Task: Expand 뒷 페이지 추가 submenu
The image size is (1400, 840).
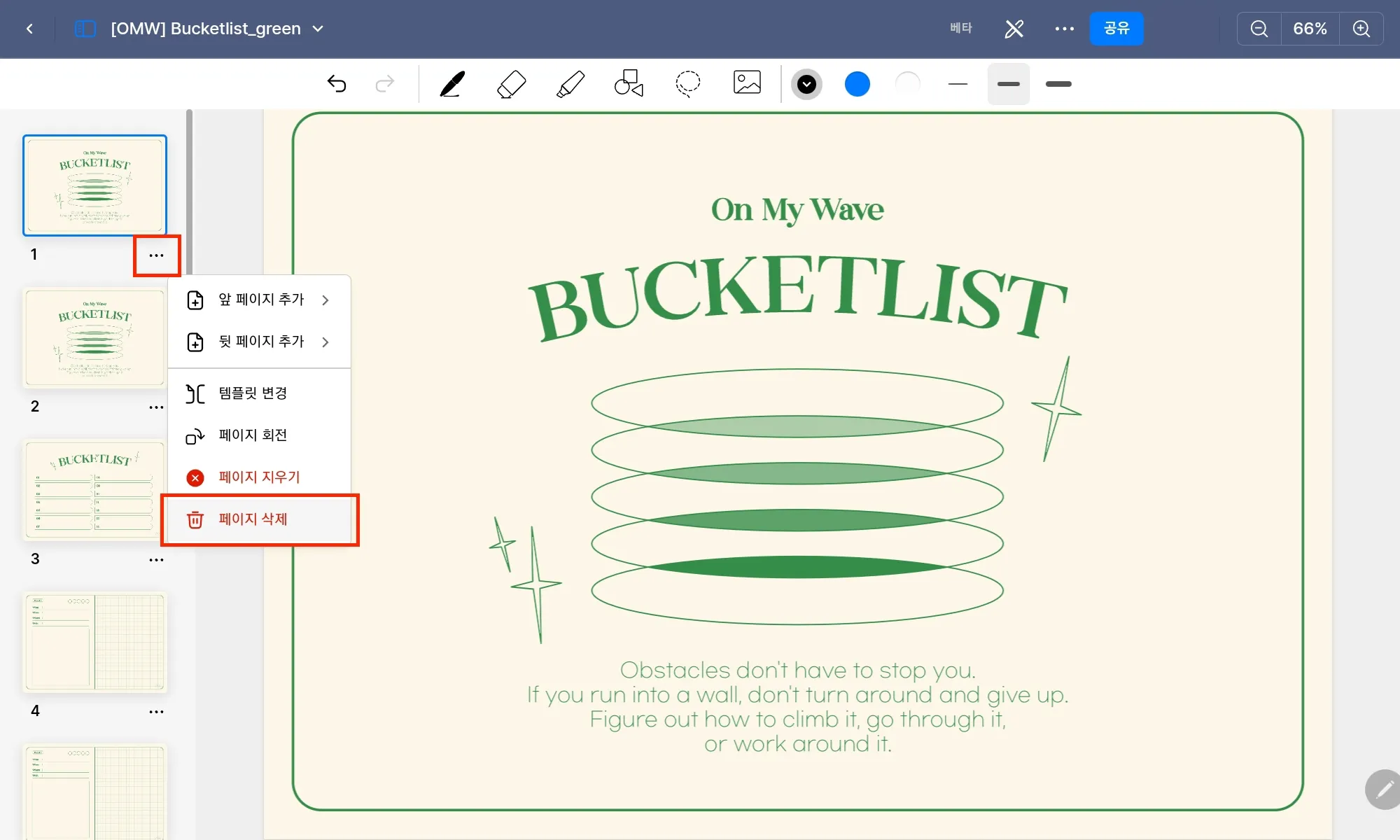Action: pyautogui.click(x=259, y=342)
